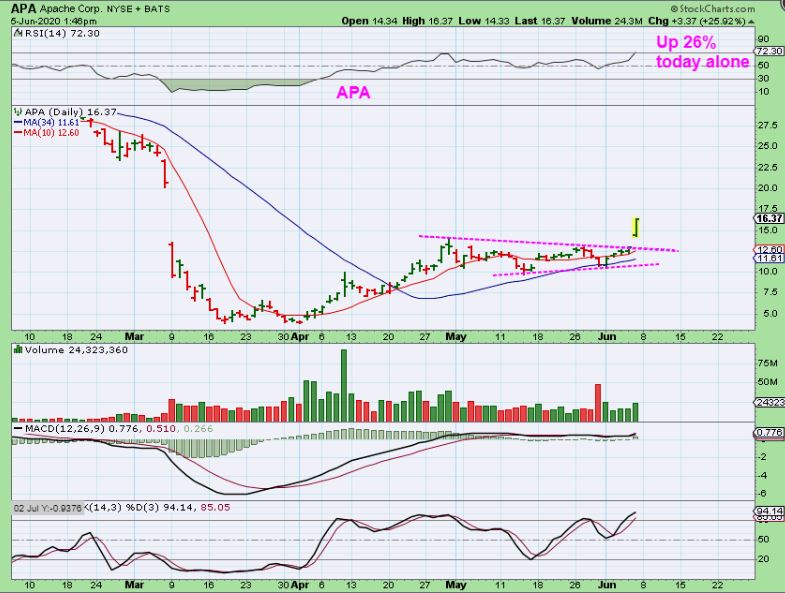Click the '72.30' RSI value tag on the right axis
The image size is (785, 593).
769,51
